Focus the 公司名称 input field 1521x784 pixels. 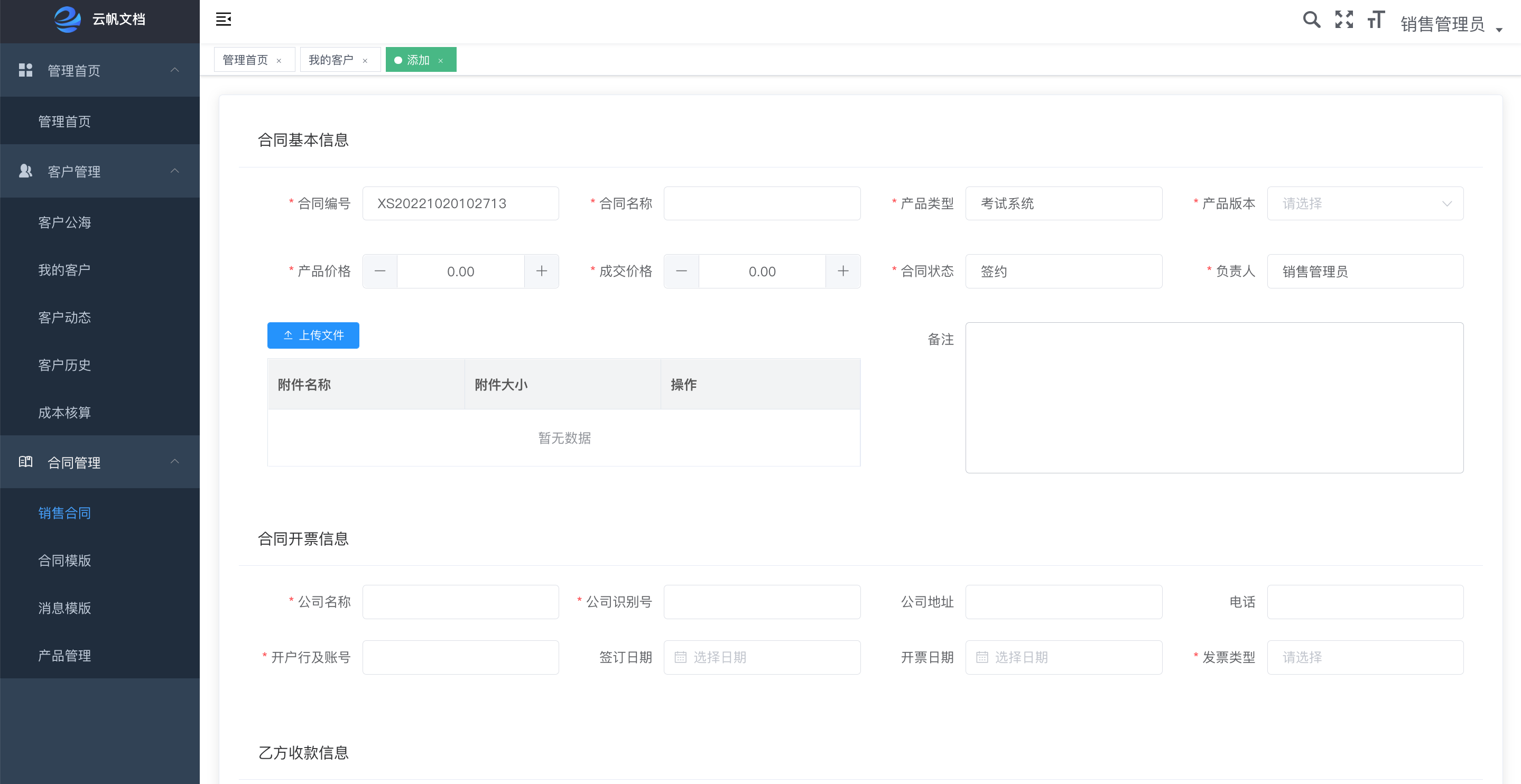click(x=460, y=602)
